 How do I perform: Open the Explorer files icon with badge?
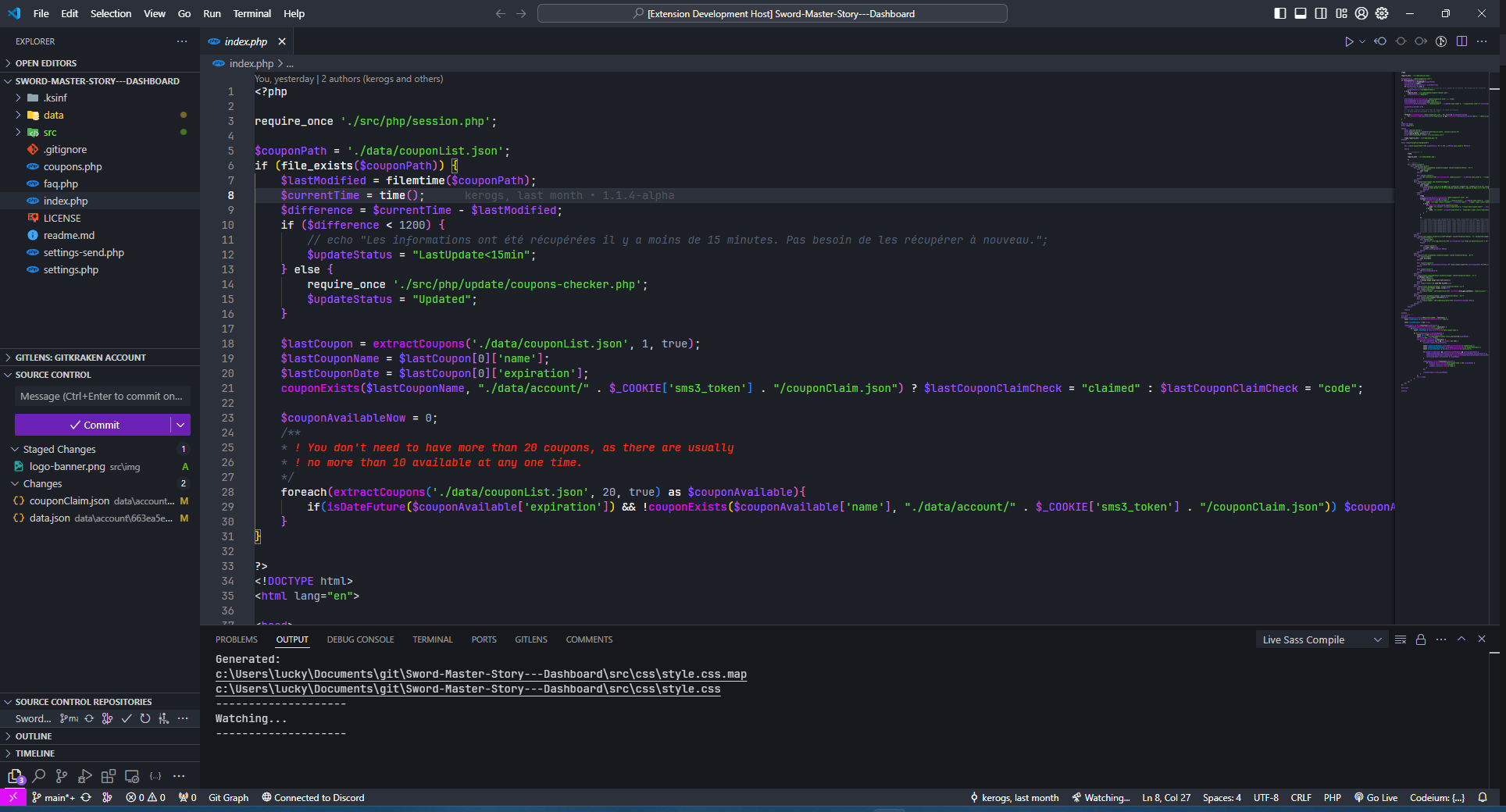pyautogui.click(x=16, y=776)
